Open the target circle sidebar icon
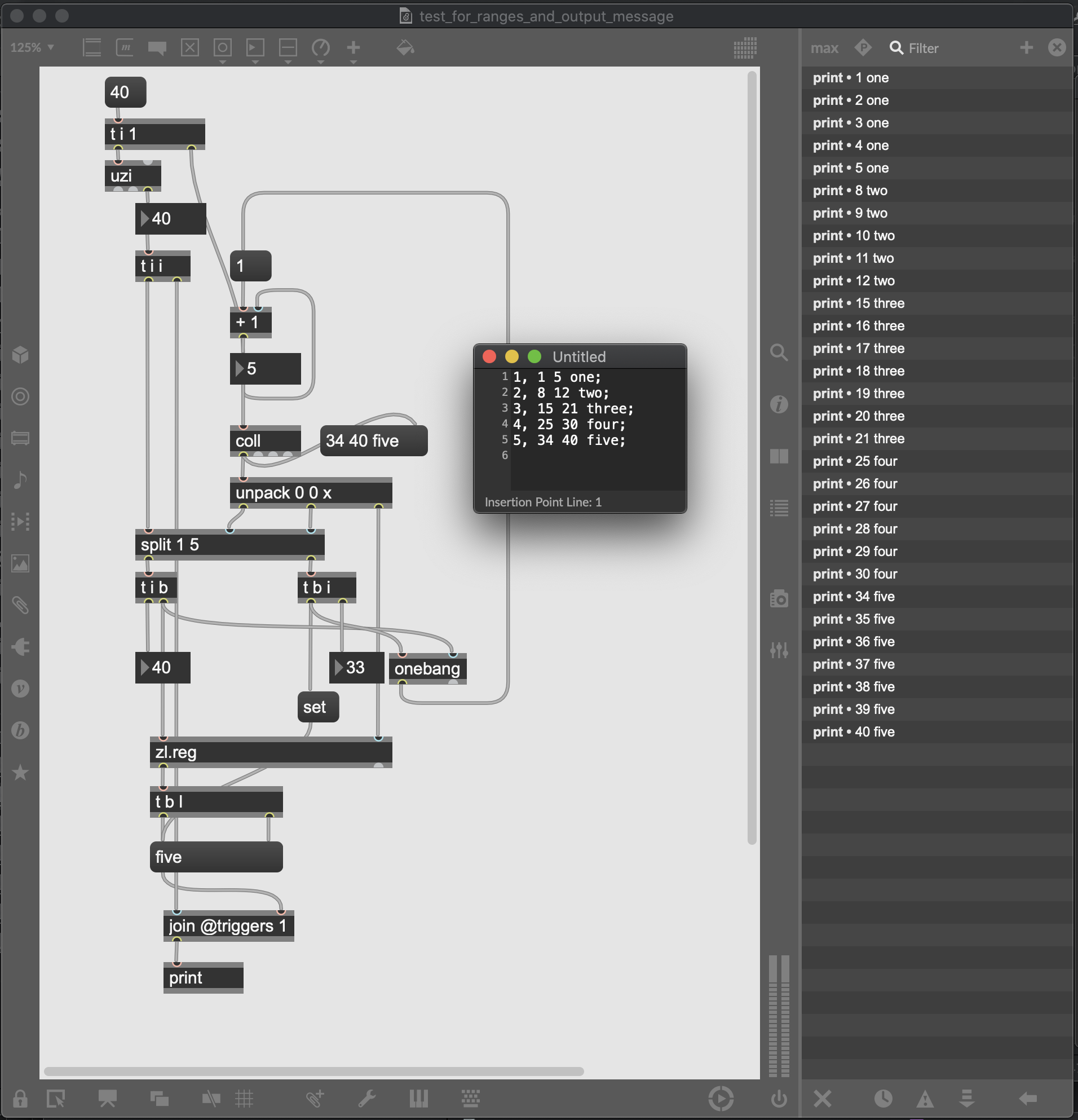The image size is (1078, 1120). (x=20, y=396)
